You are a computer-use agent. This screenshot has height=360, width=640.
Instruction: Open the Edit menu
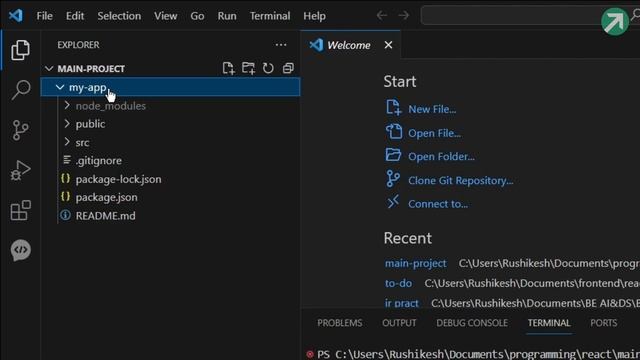[x=75, y=16]
